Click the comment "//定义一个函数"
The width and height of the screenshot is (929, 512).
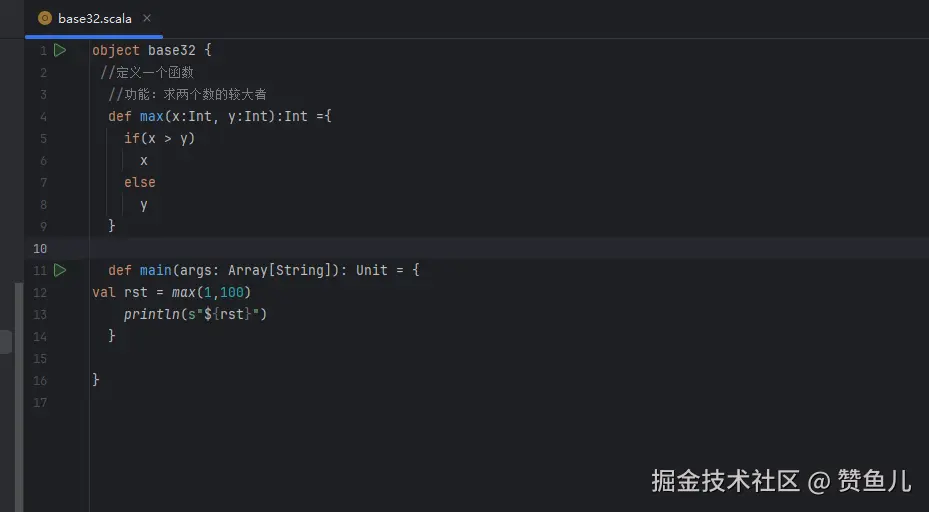(147, 72)
